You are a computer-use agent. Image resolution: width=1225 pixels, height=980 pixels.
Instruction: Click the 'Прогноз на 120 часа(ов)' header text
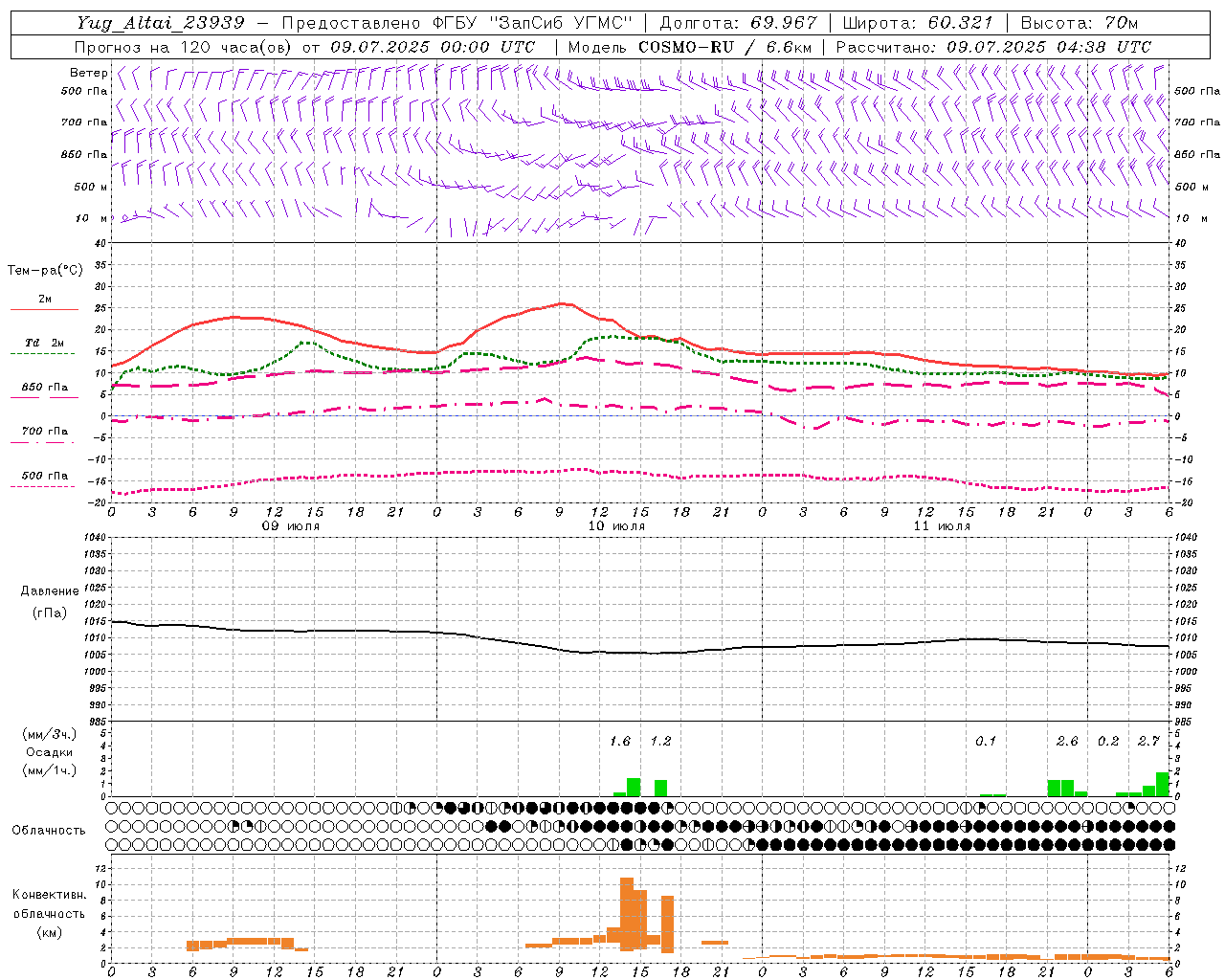[184, 47]
